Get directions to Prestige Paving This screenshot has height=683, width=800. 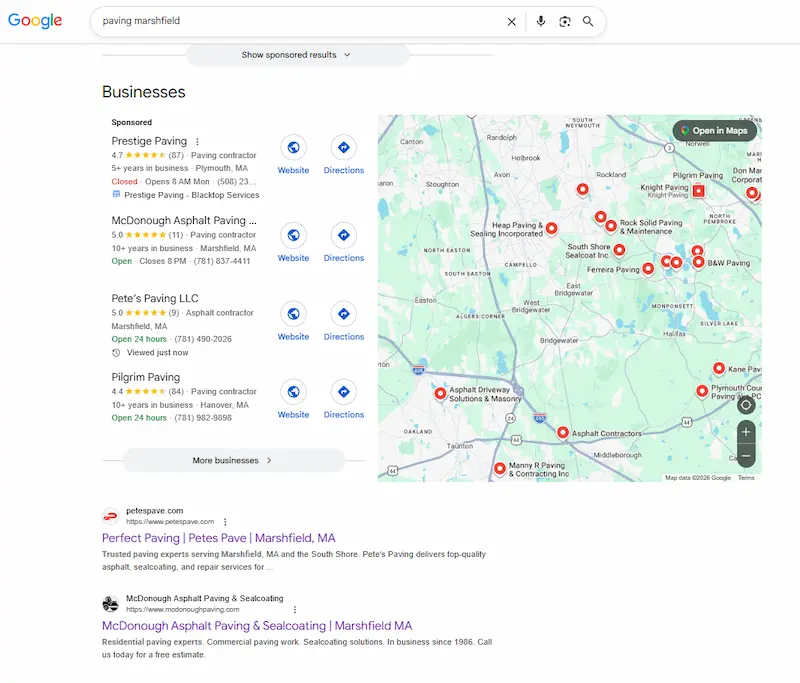[x=344, y=147]
